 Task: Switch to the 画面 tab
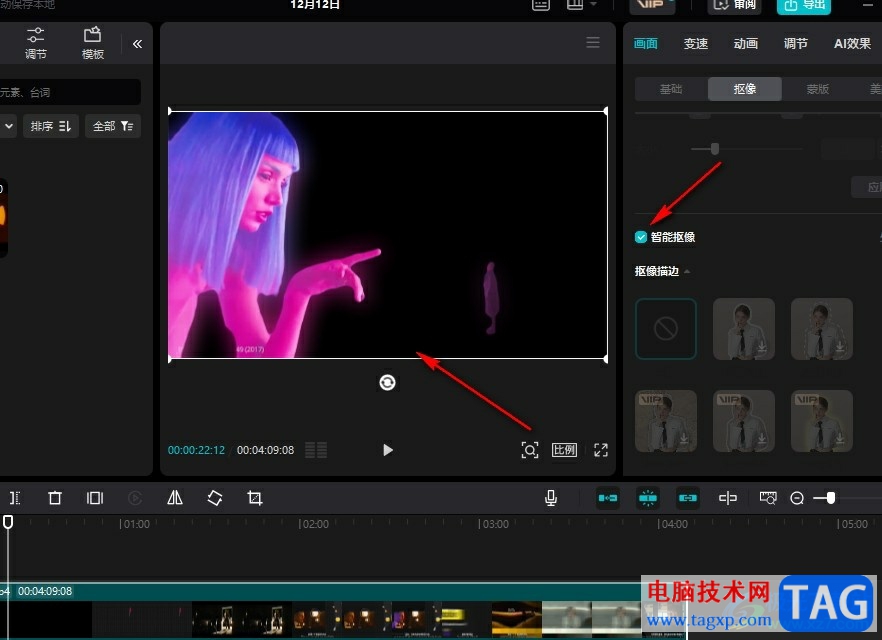[x=645, y=43]
